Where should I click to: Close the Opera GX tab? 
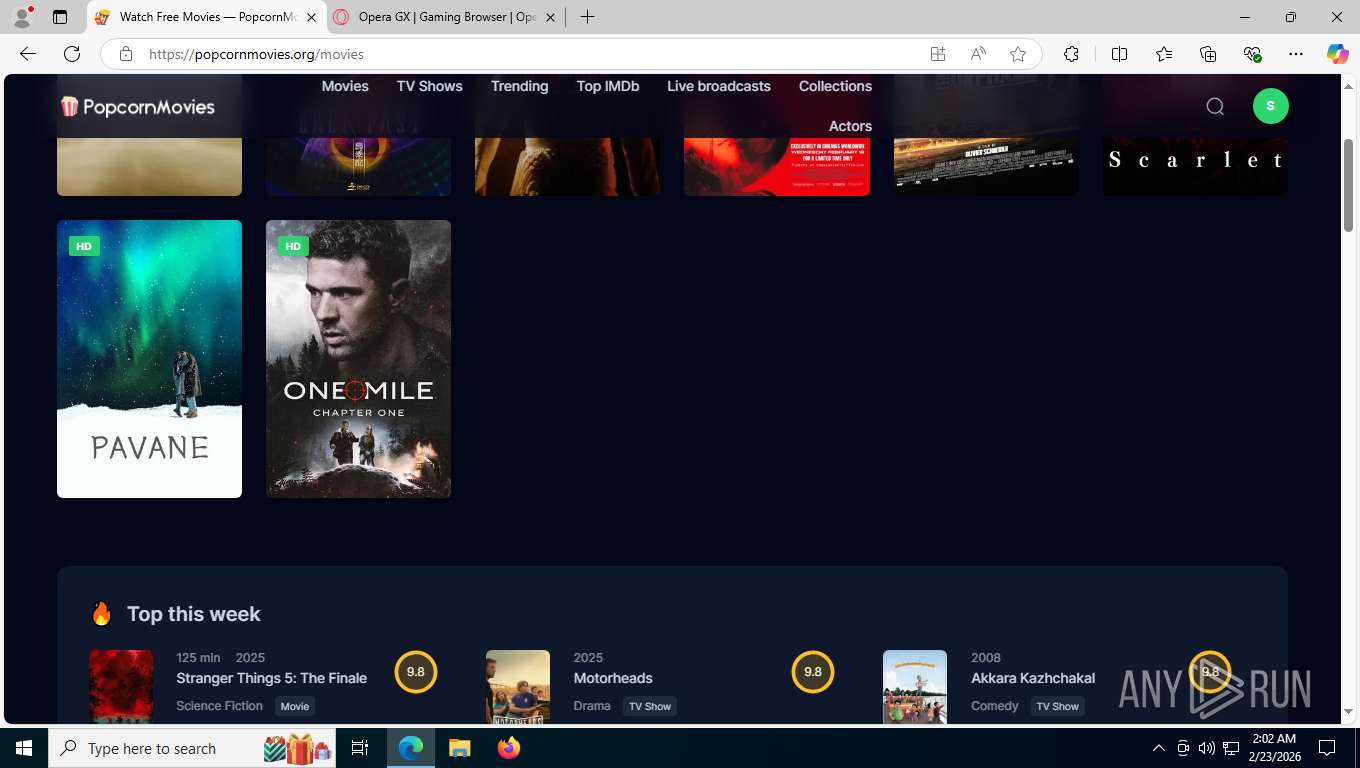click(550, 17)
